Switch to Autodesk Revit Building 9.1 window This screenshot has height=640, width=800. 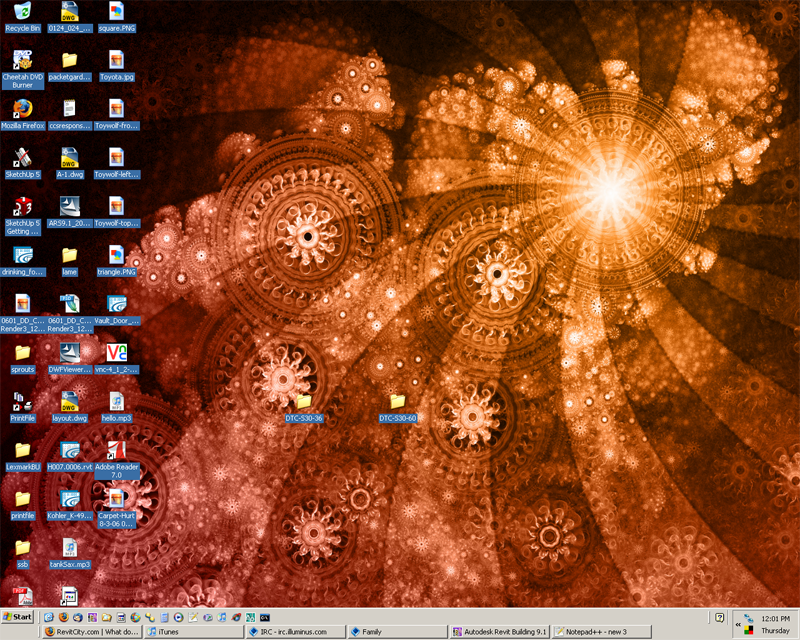coord(500,632)
